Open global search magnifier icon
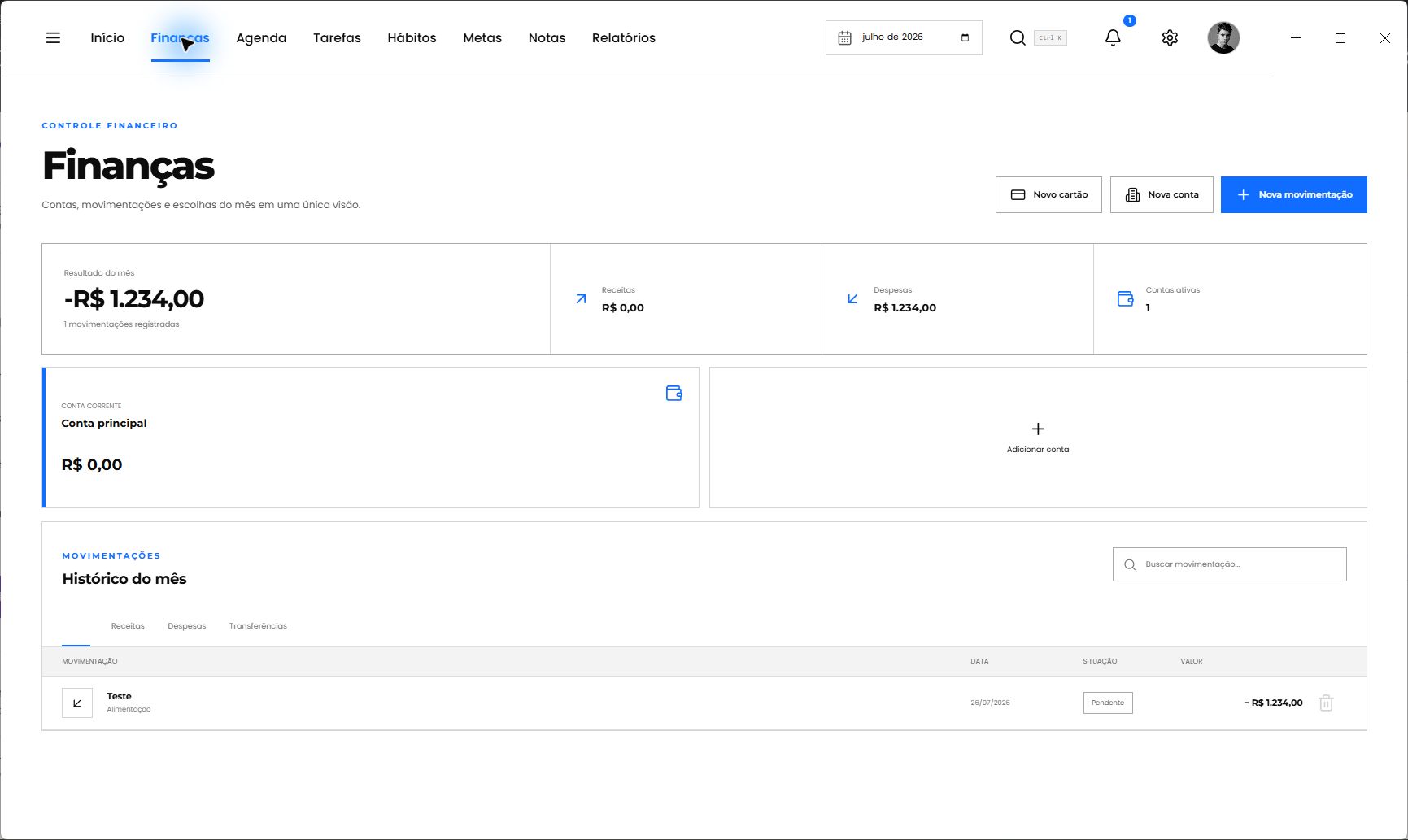Image resolution: width=1408 pixels, height=840 pixels. (1017, 37)
